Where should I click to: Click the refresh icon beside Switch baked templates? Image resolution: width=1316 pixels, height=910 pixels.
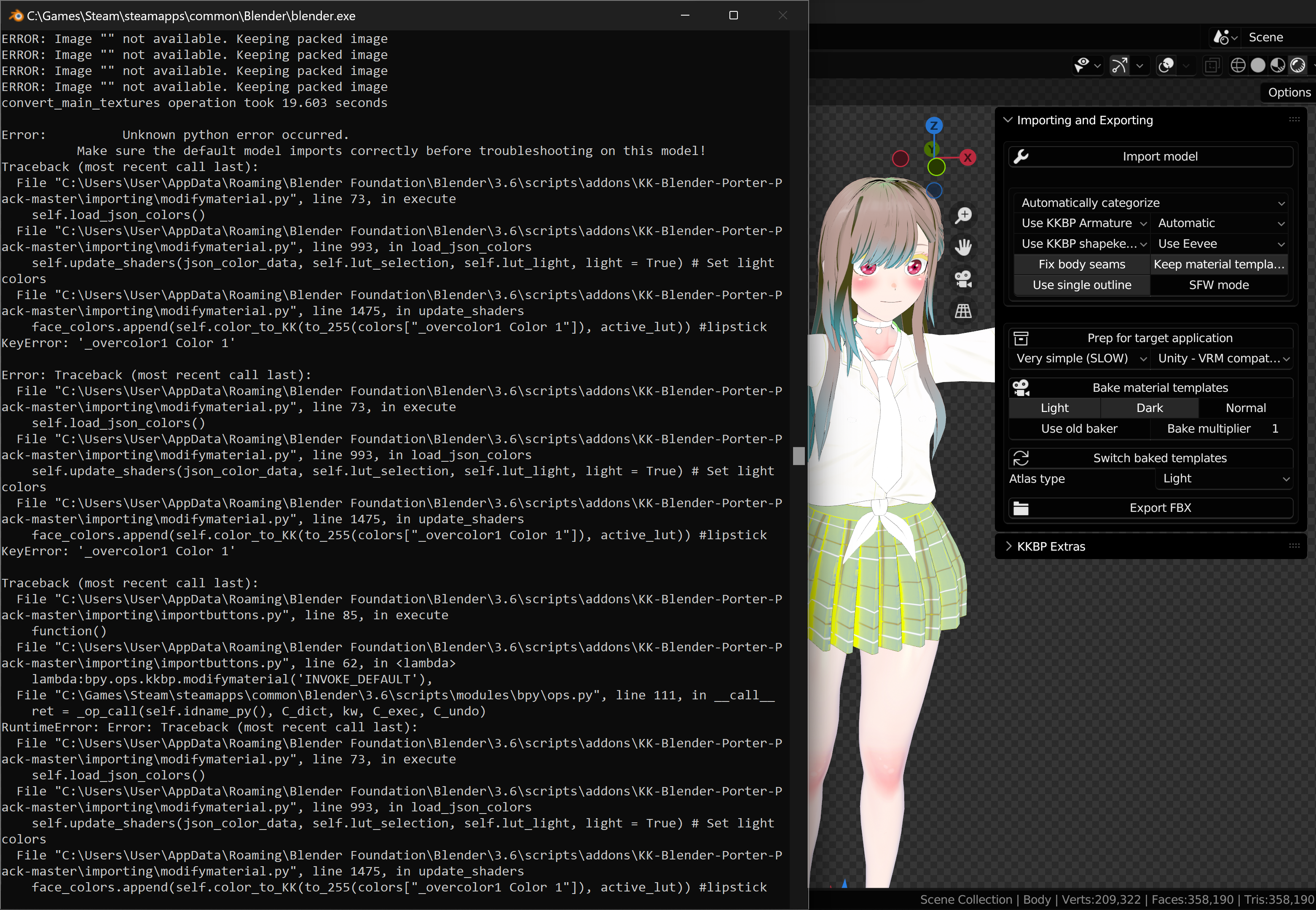pyautogui.click(x=1021, y=458)
